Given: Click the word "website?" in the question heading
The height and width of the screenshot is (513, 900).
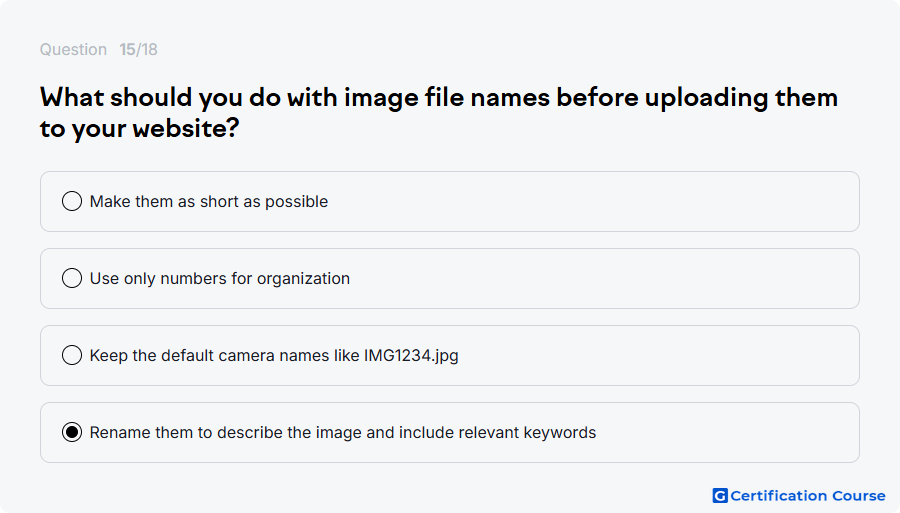Looking at the screenshot, I should [x=186, y=128].
